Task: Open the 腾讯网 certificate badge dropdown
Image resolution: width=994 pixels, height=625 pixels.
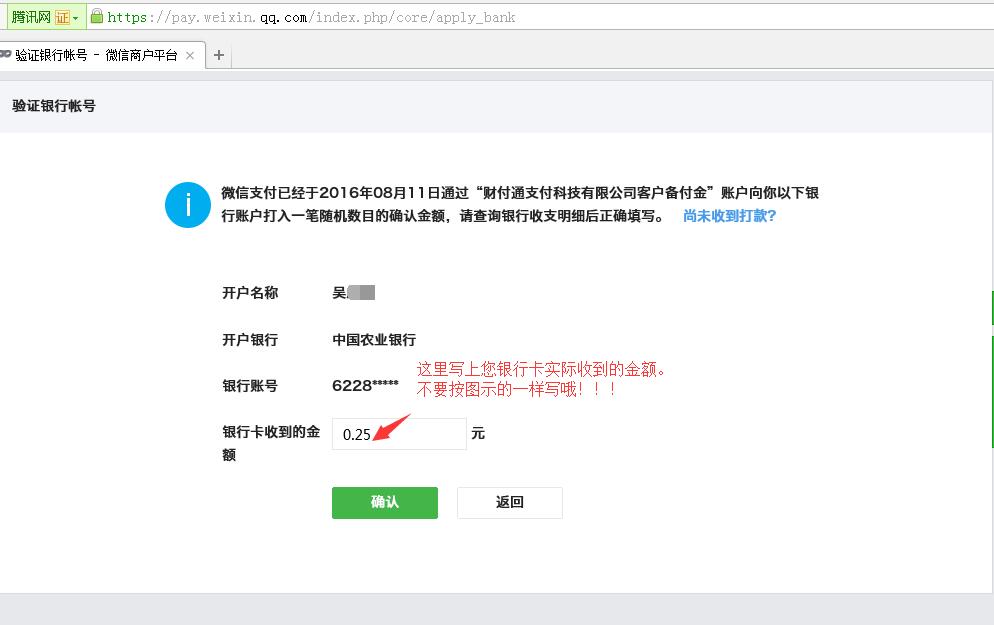Action: pos(45,16)
